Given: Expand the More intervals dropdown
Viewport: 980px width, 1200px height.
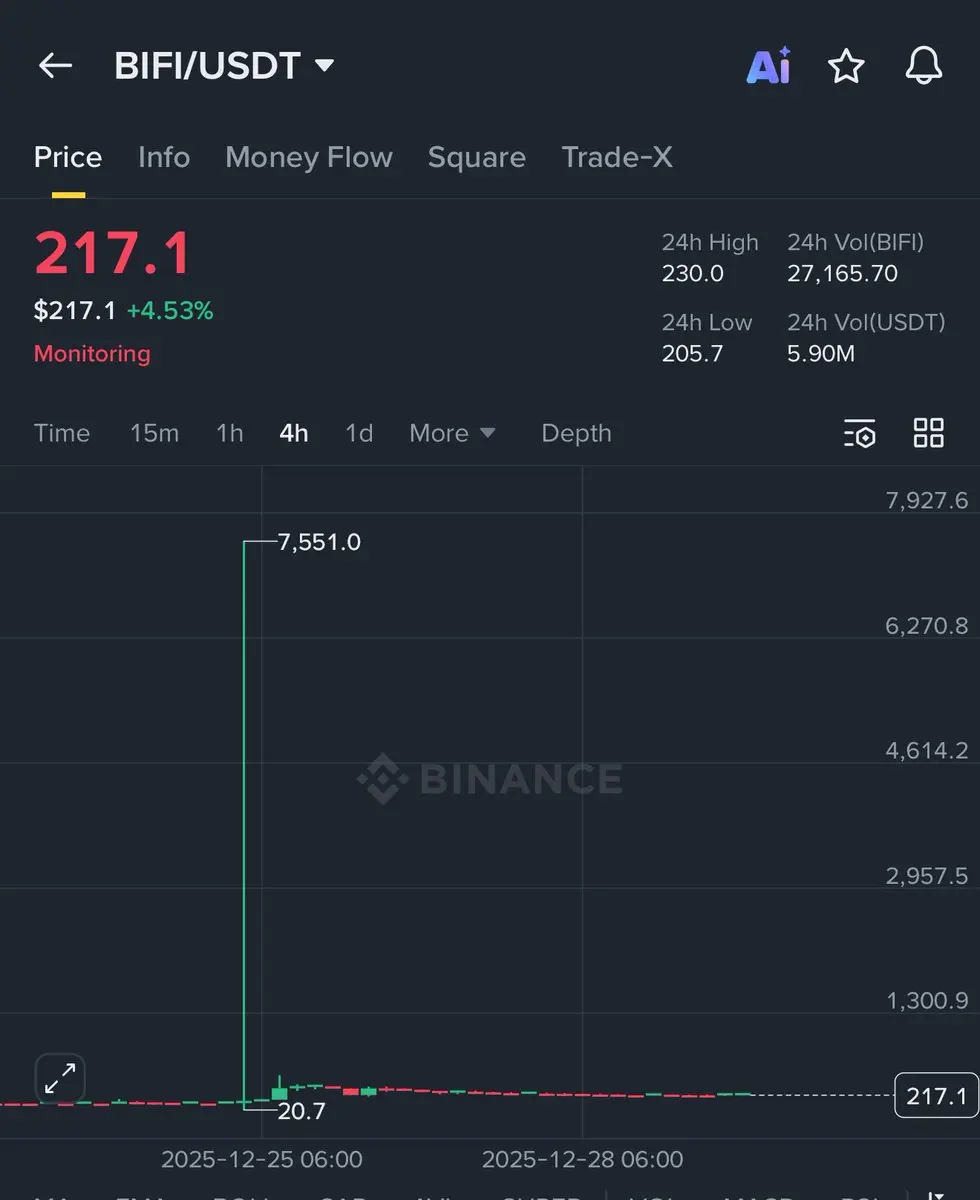Looking at the screenshot, I should [452, 433].
